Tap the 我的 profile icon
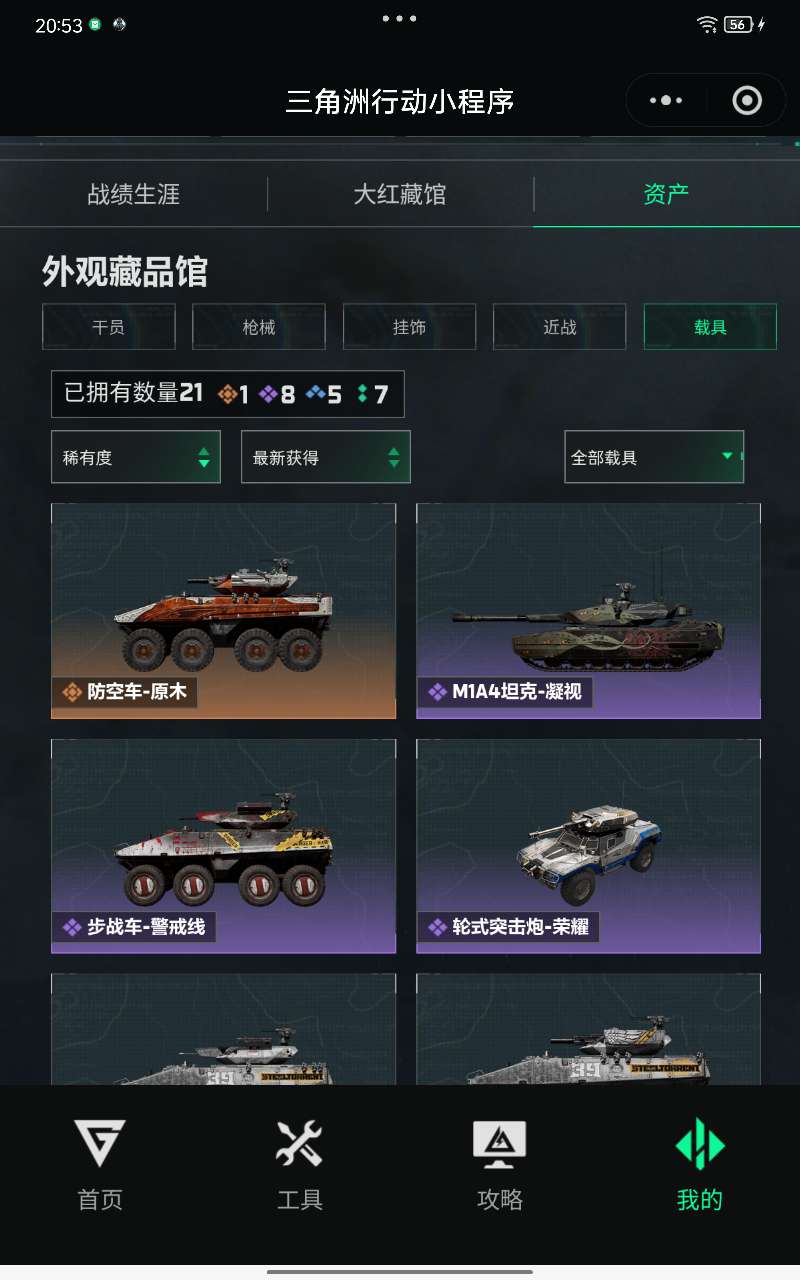The width and height of the screenshot is (800, 1280). 700,1144
